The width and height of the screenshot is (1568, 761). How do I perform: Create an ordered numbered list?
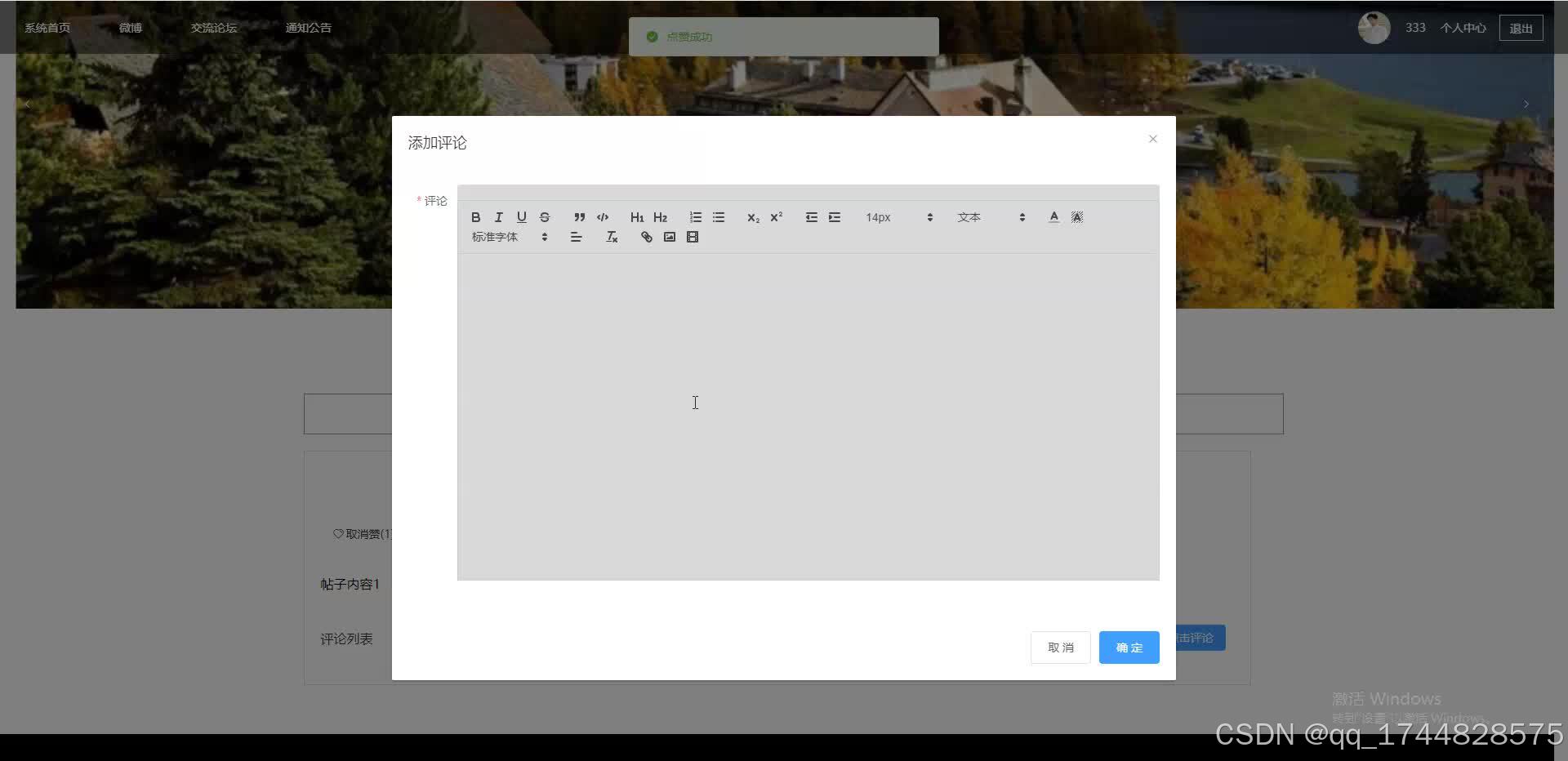pyautogui.click(x=695, y=217)
